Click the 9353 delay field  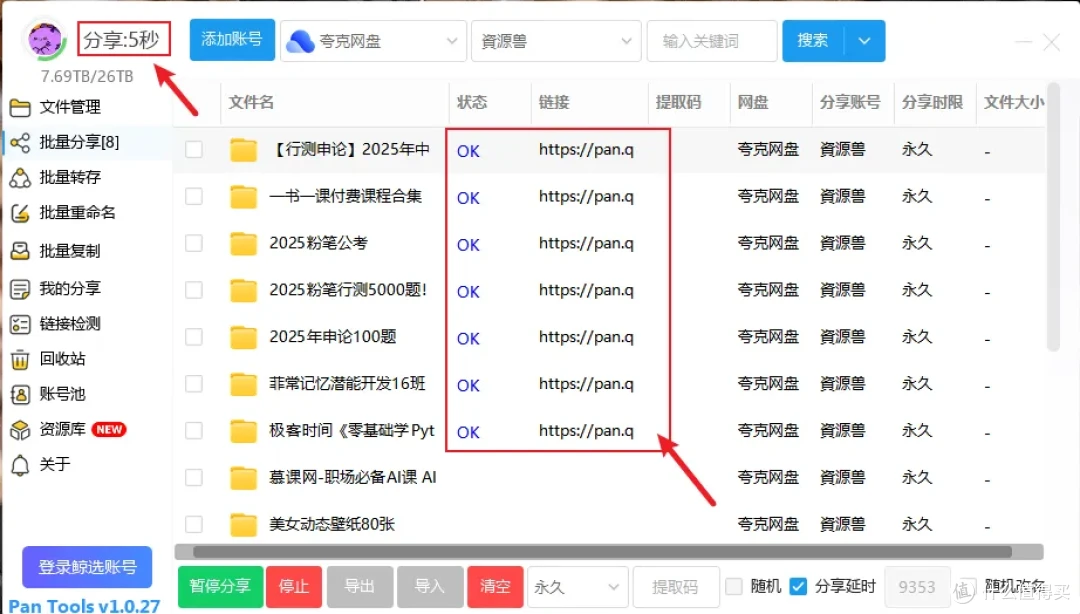click(x=917, y=587)
